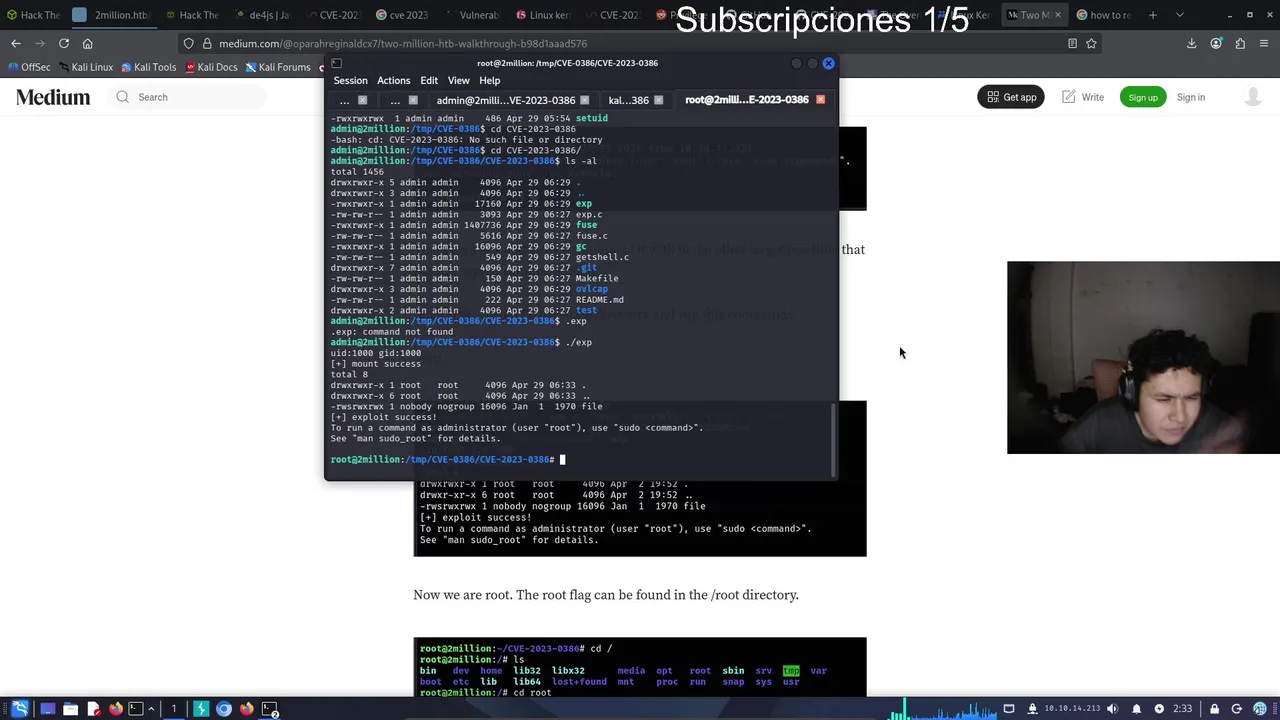Switch to the 'how to re' browser tab
Image resolution: width=1280 pixels, height=720 pixels.
(1102, 15)
